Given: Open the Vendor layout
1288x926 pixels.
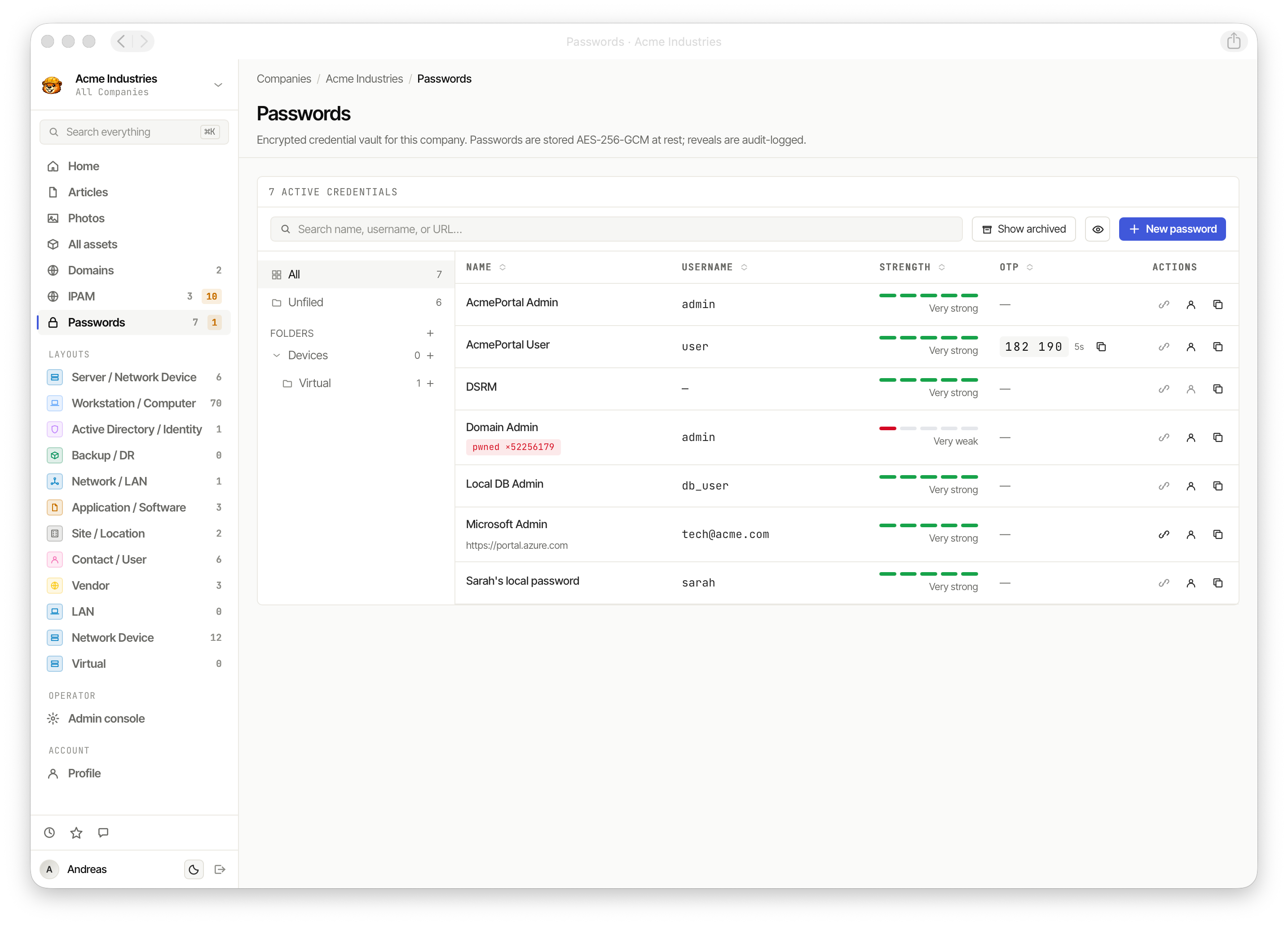Looking at the screenshot, I should (x=134, y=585).
